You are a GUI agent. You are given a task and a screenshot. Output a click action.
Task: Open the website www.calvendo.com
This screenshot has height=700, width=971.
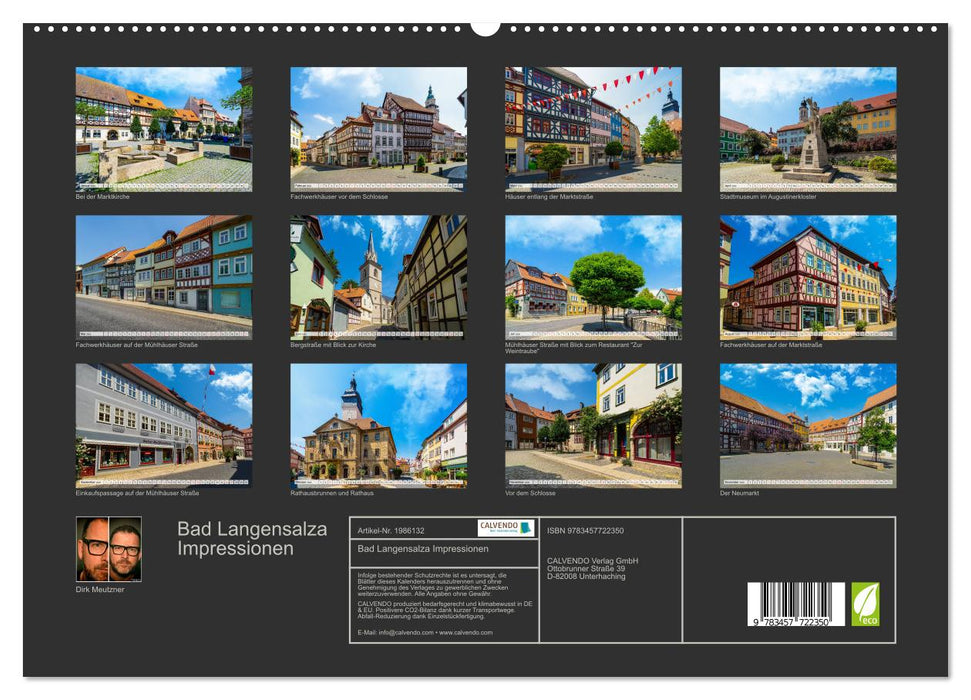(465, 632)
